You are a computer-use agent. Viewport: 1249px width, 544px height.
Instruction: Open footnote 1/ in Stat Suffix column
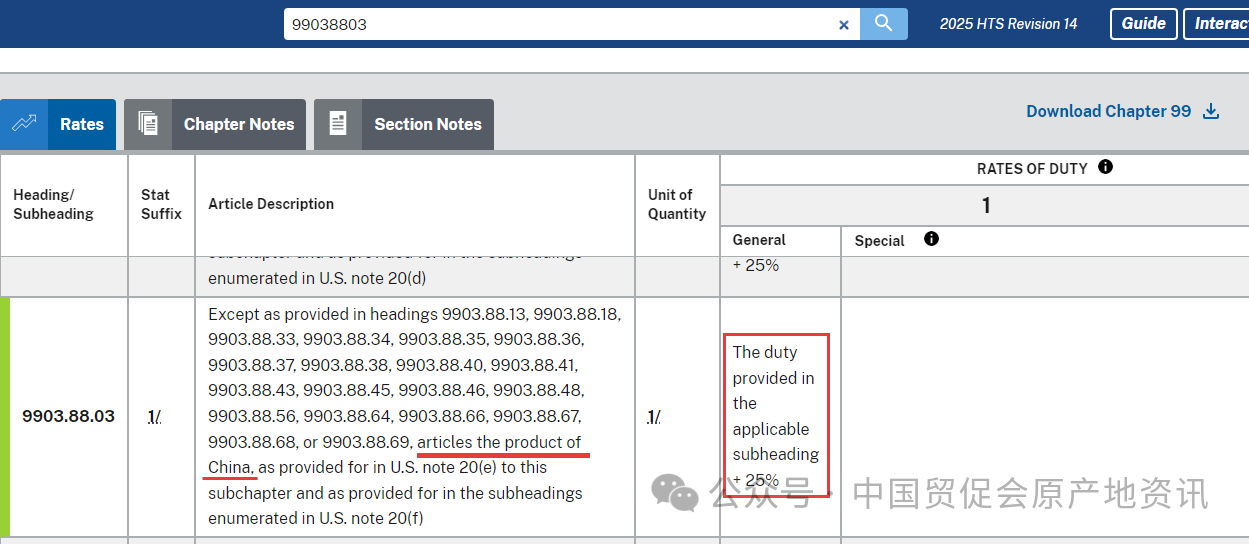tap(154, 417)
